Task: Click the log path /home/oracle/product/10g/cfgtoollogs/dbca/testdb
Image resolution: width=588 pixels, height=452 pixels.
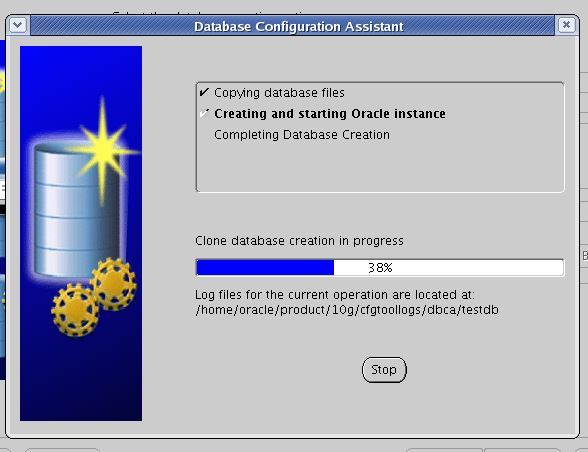Action: click(347, 310)
